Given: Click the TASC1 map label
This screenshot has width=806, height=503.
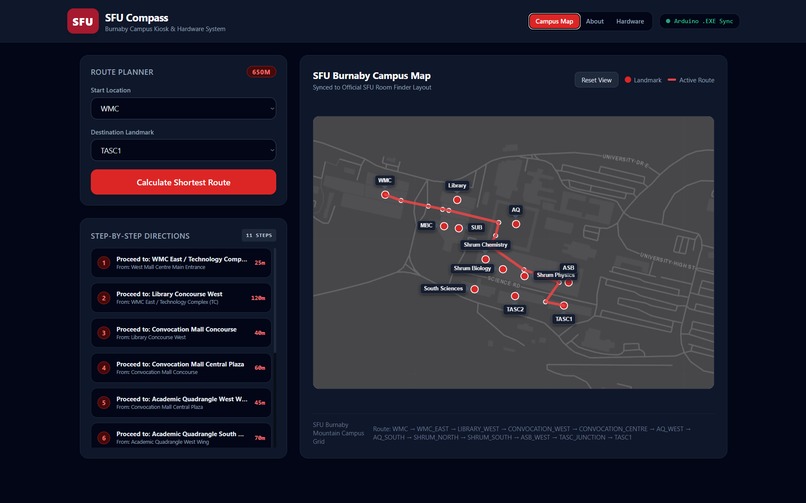Looking at the screenshot, I should 563,319.
